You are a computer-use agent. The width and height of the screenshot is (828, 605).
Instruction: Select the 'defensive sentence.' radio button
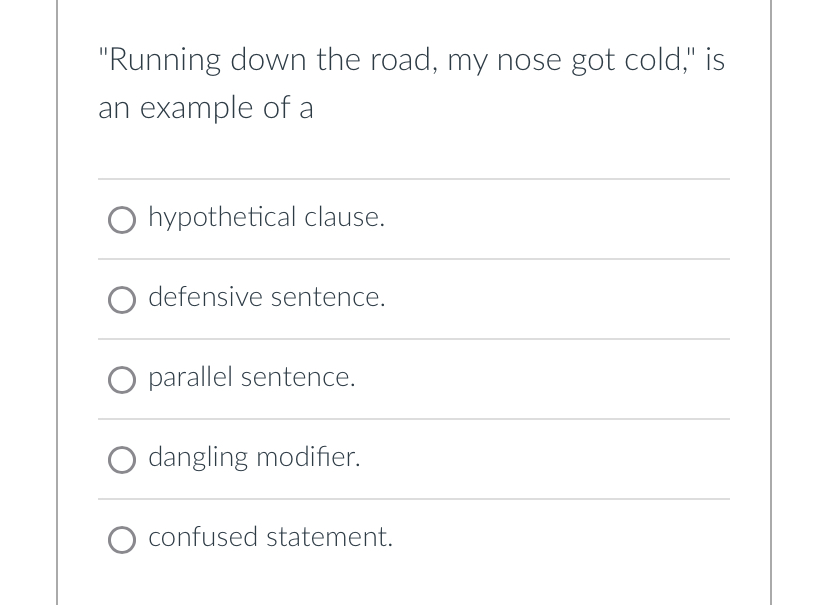pos(121,299)
